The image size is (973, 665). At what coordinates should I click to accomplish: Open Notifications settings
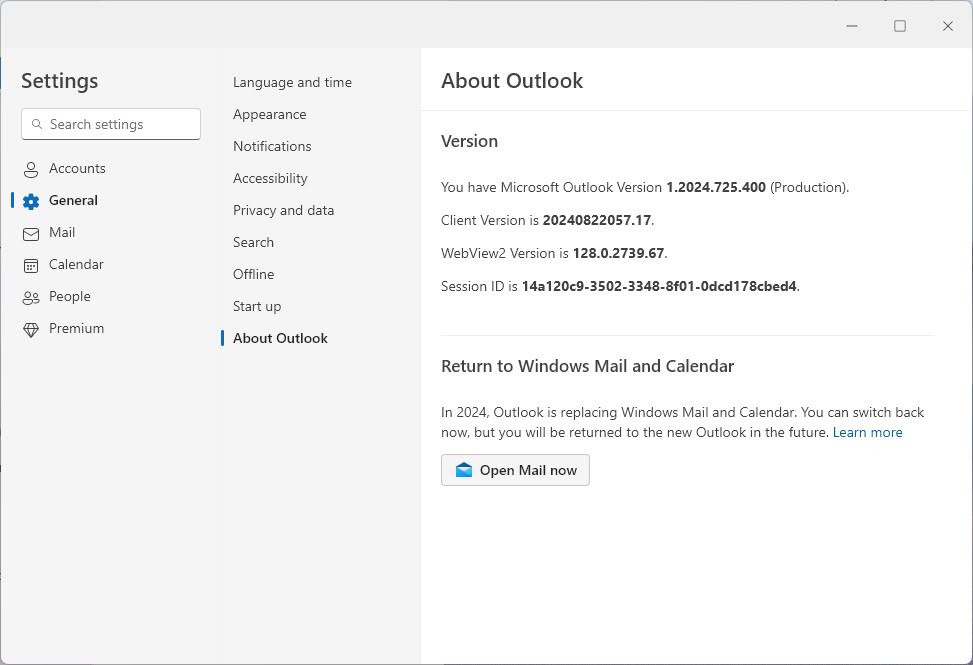pos(272,146)
